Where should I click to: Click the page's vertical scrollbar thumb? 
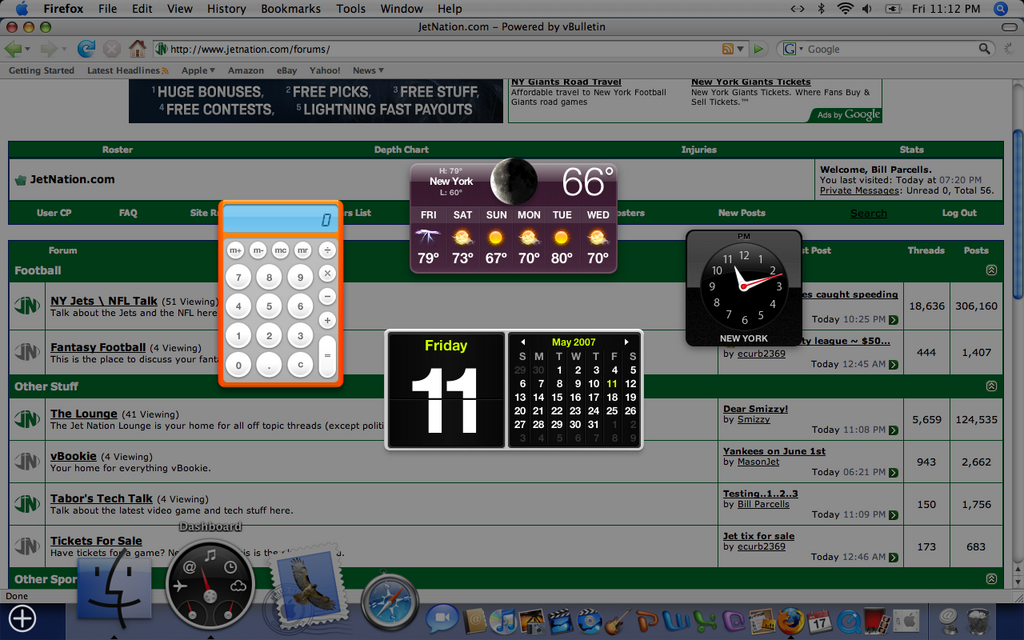pyautogui.click(x=1017, y=216)
